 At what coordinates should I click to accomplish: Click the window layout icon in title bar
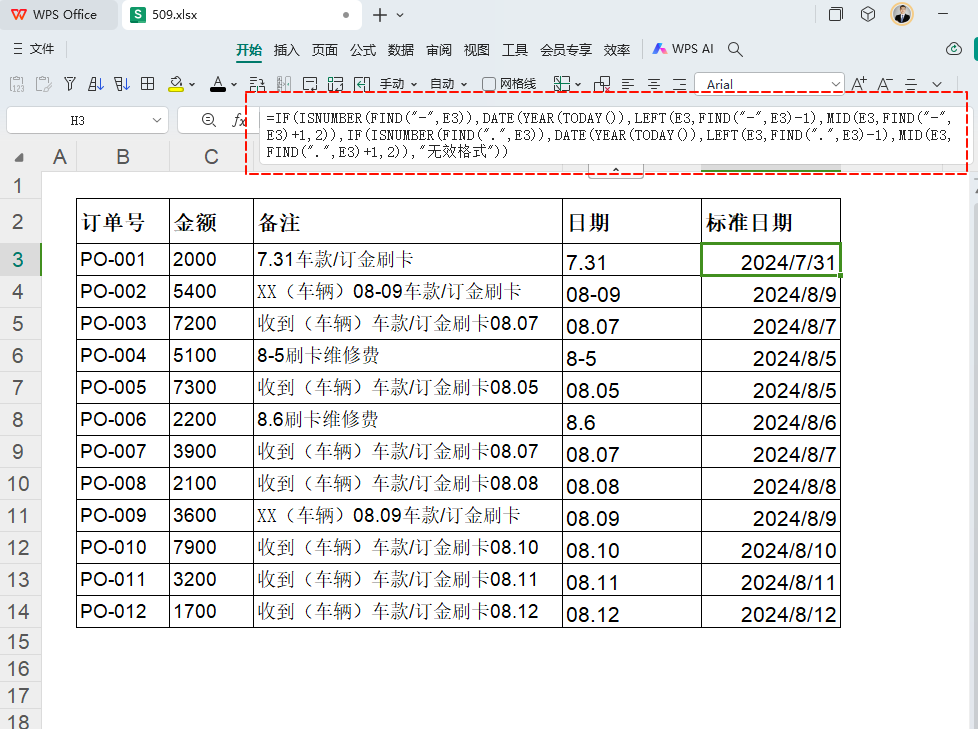click(835, 14)
